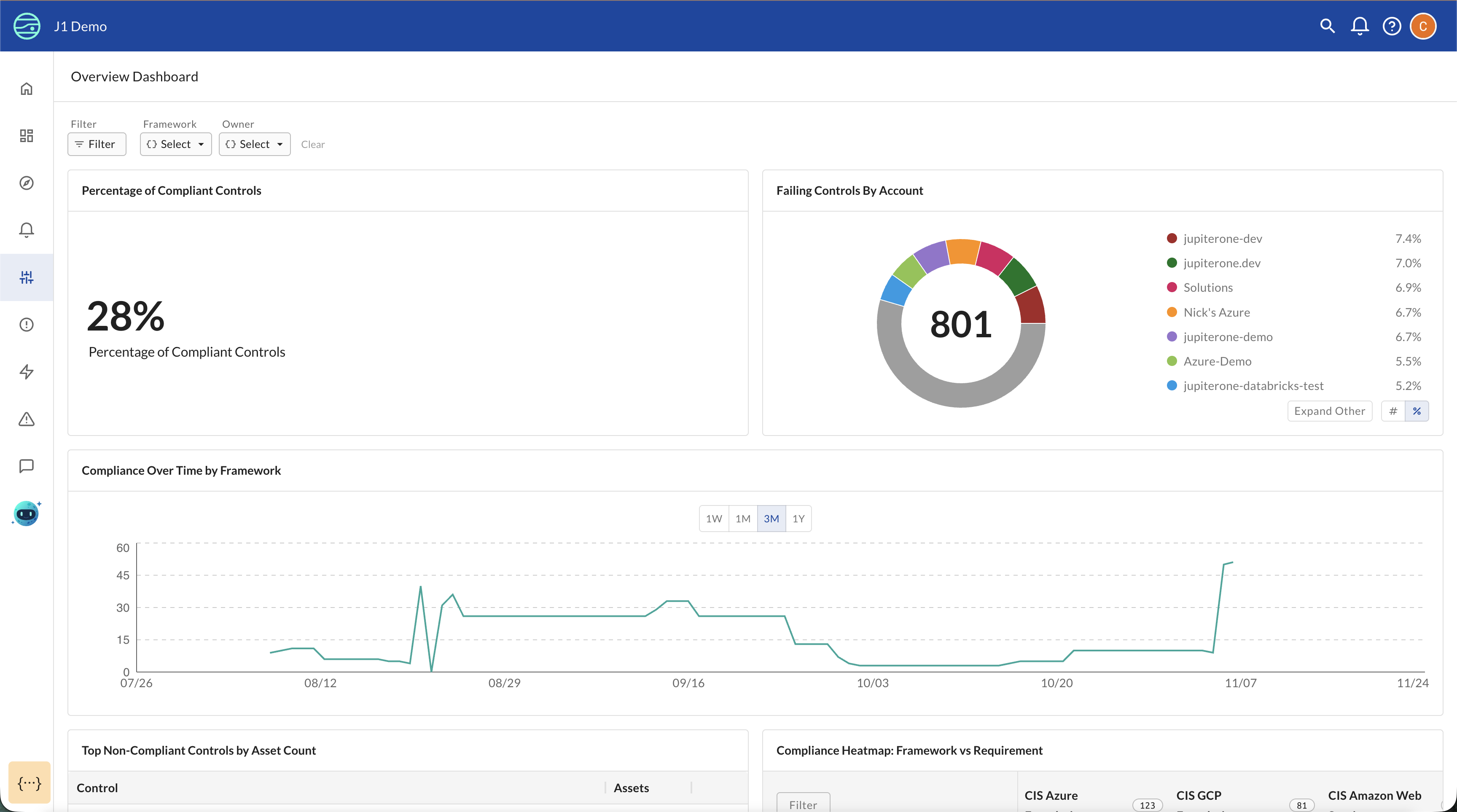Click the Expand Other button
Image resolution: width=1457 pixels, height=812 pixels.
pyautogui.click(x=1330, y=411)
